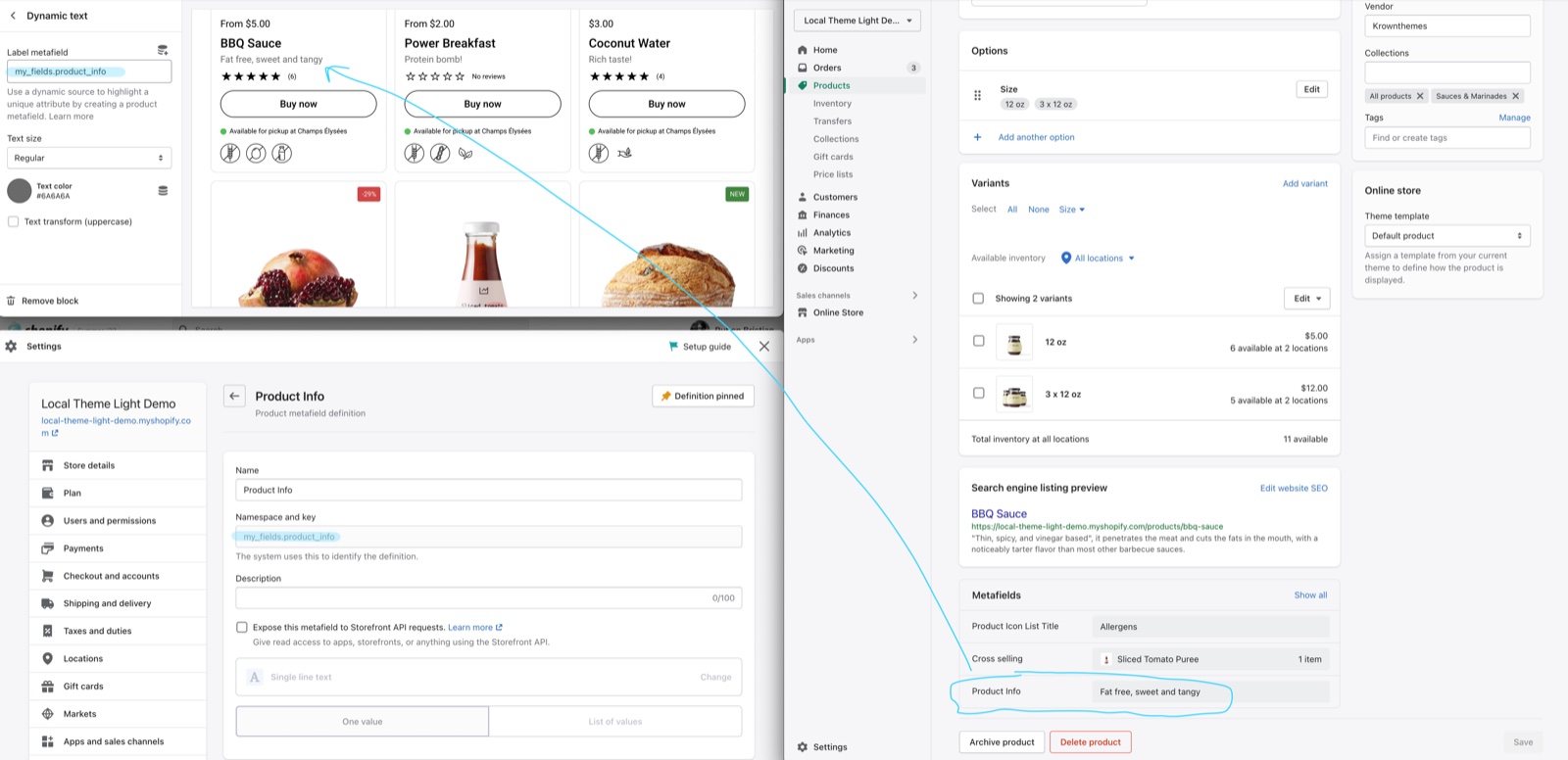
Task: Select the 3 x 12 oz variant checkbox
Action: [x=978, y=393]
